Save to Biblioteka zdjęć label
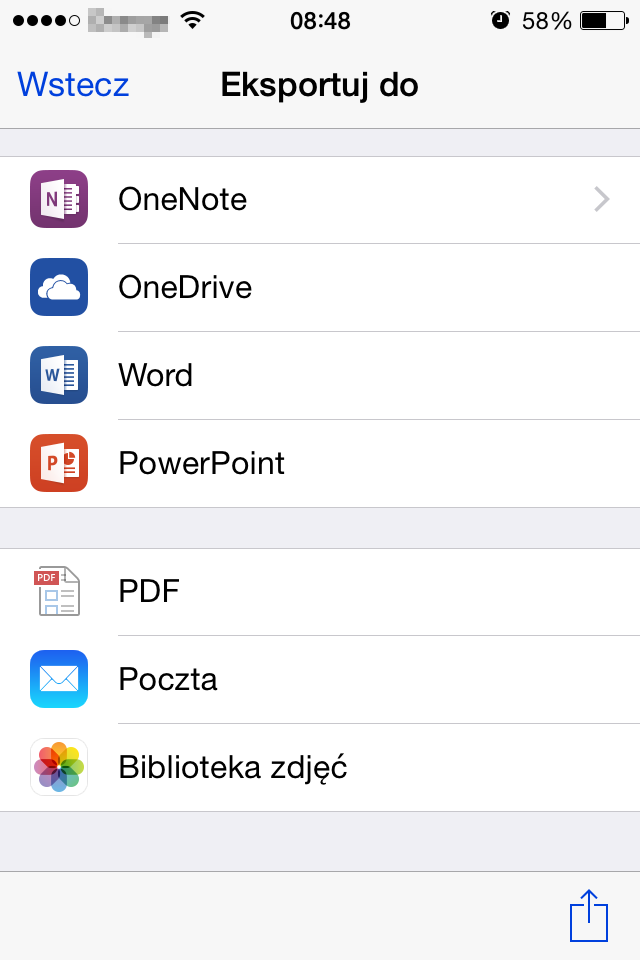This screenshot has width=640, height=960. point(233,768)
